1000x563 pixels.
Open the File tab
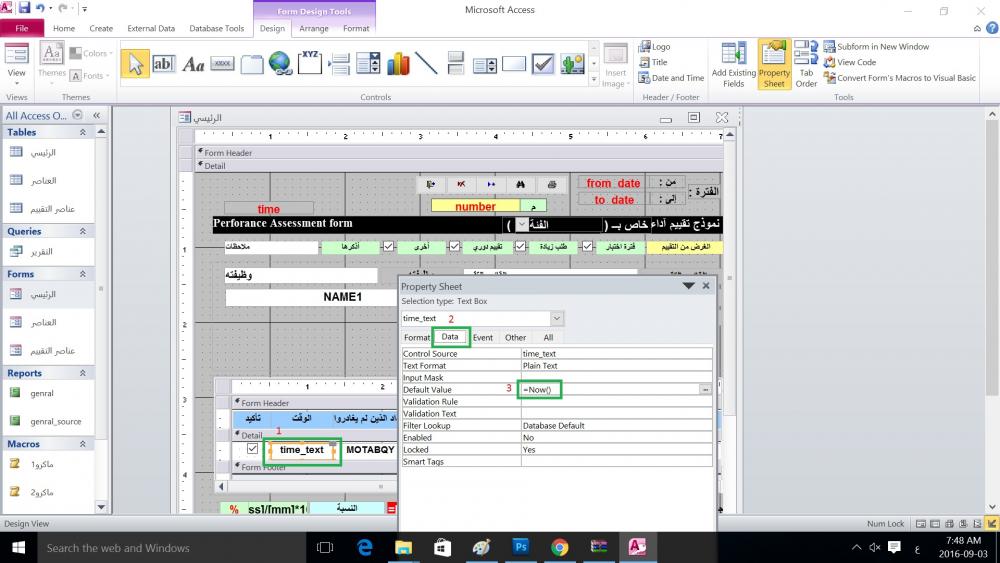click(22, 28)
